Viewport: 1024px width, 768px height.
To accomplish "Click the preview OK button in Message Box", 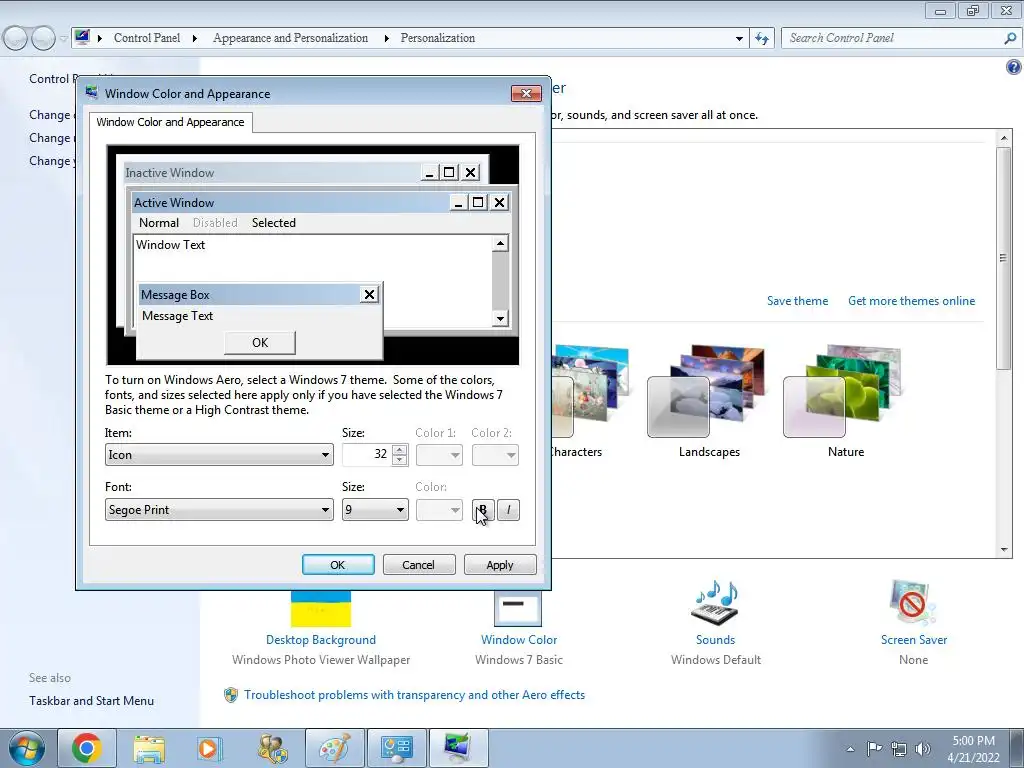I will pos(260,343).
